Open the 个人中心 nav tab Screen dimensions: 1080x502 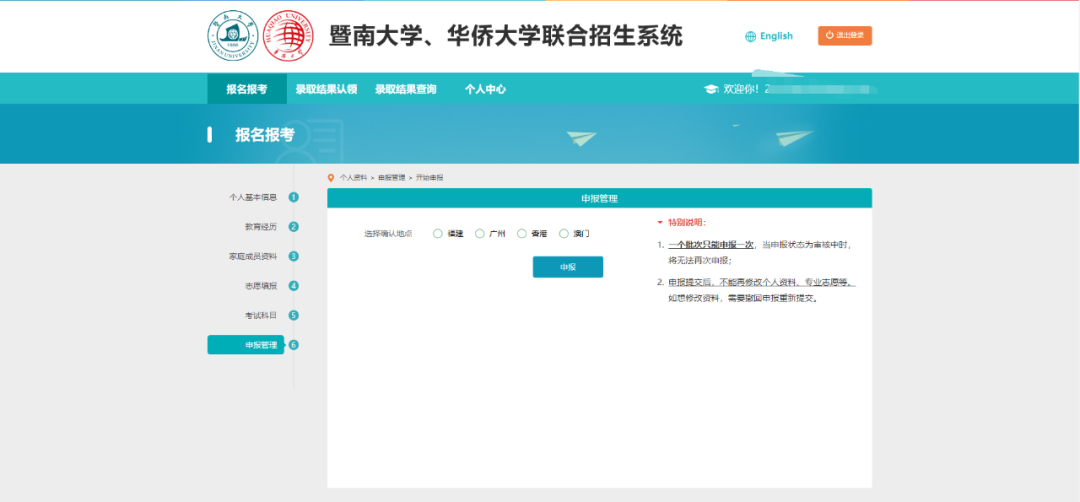click(x=485, y=89)
